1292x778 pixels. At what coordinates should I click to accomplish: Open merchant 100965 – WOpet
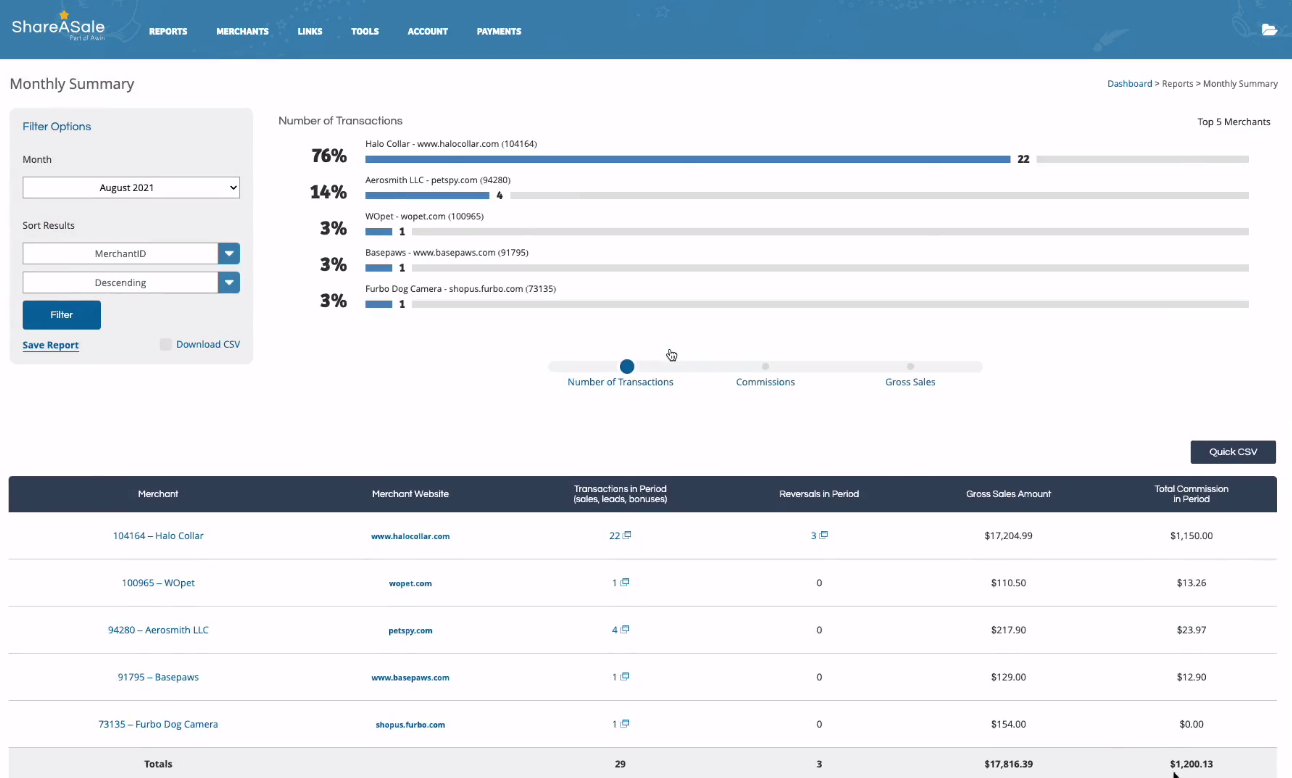click(158, 583)
